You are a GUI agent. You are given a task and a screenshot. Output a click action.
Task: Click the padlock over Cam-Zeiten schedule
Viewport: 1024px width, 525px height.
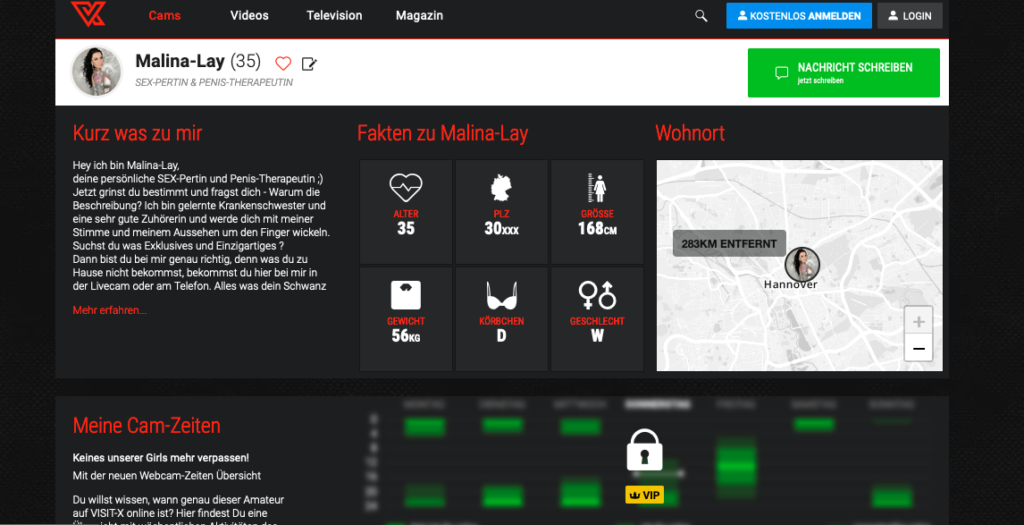coord(644,452)
